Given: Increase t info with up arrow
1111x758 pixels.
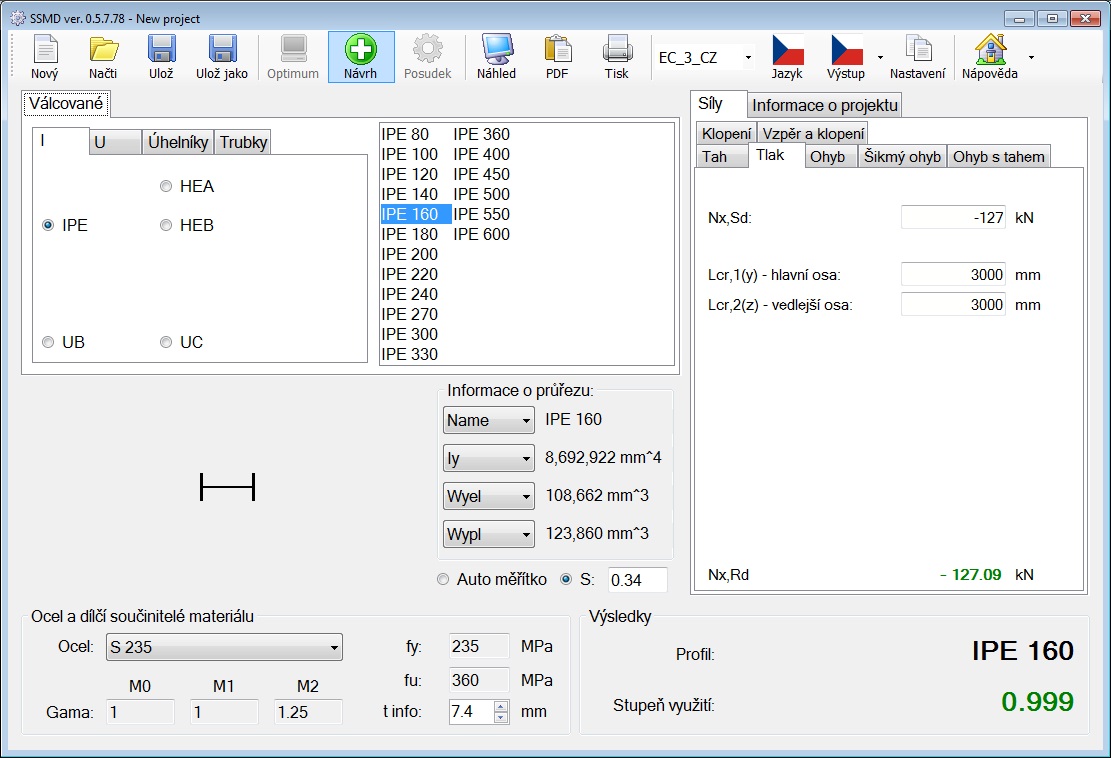Looking at the screenshot, I should pyautogui.click(x=501, y=706).
